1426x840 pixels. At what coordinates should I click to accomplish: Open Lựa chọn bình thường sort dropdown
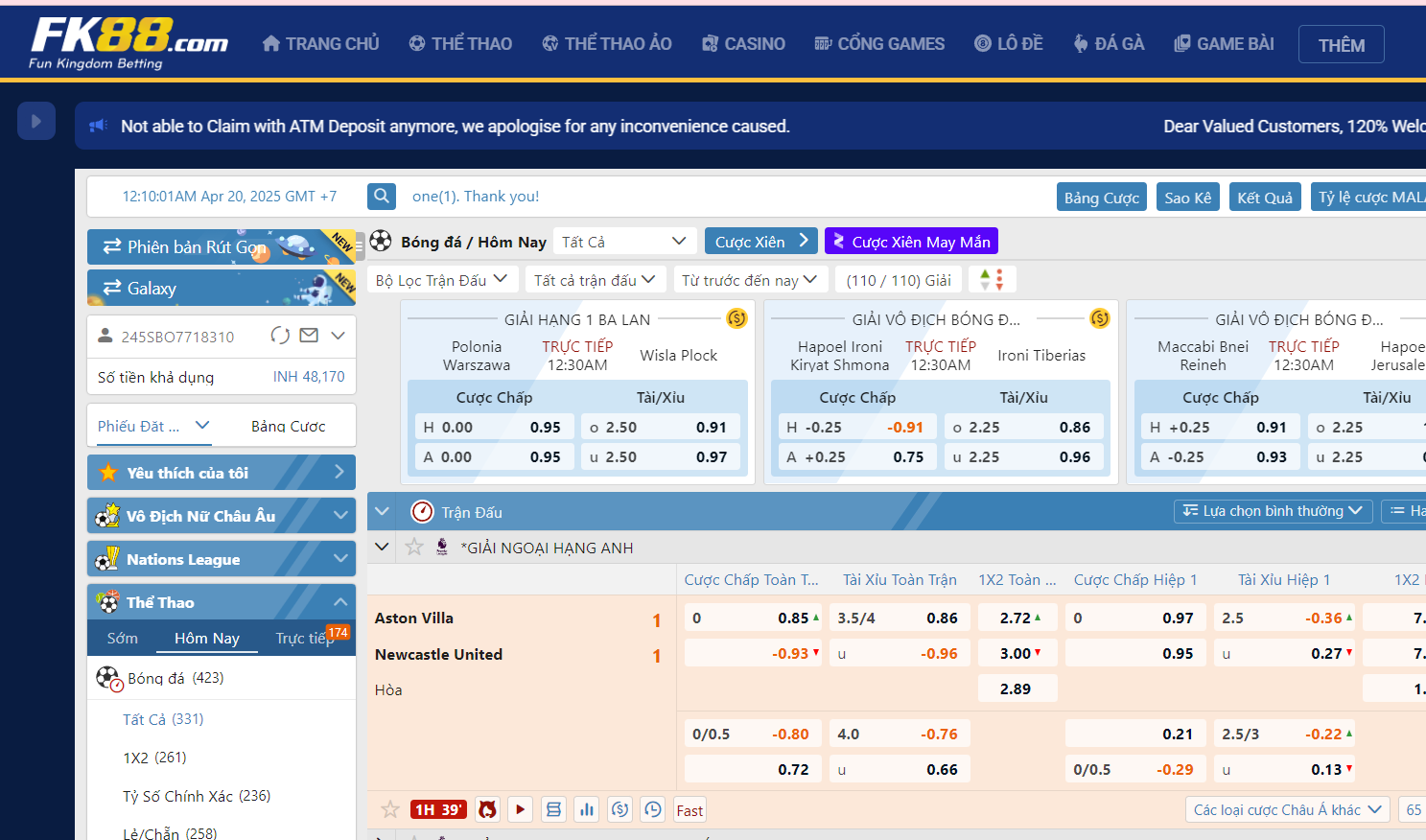tap(1273, 511)
